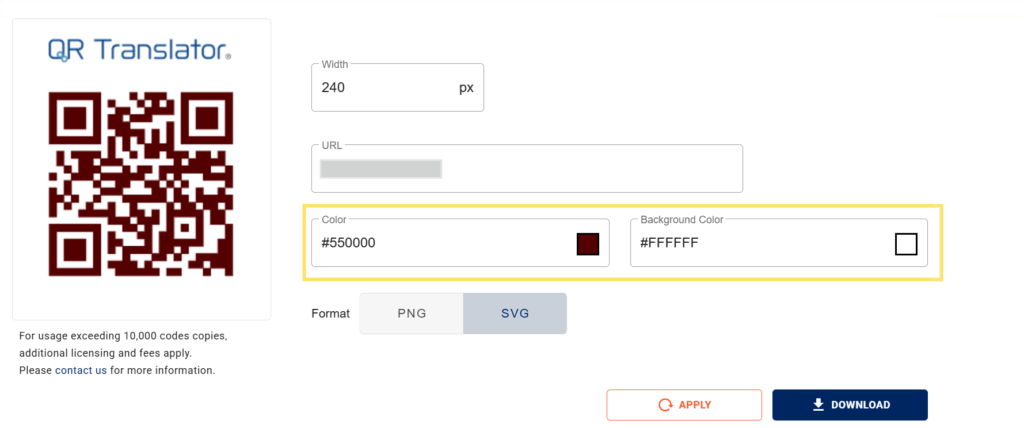
Task: Select the PNG format option
Action: 411,313
